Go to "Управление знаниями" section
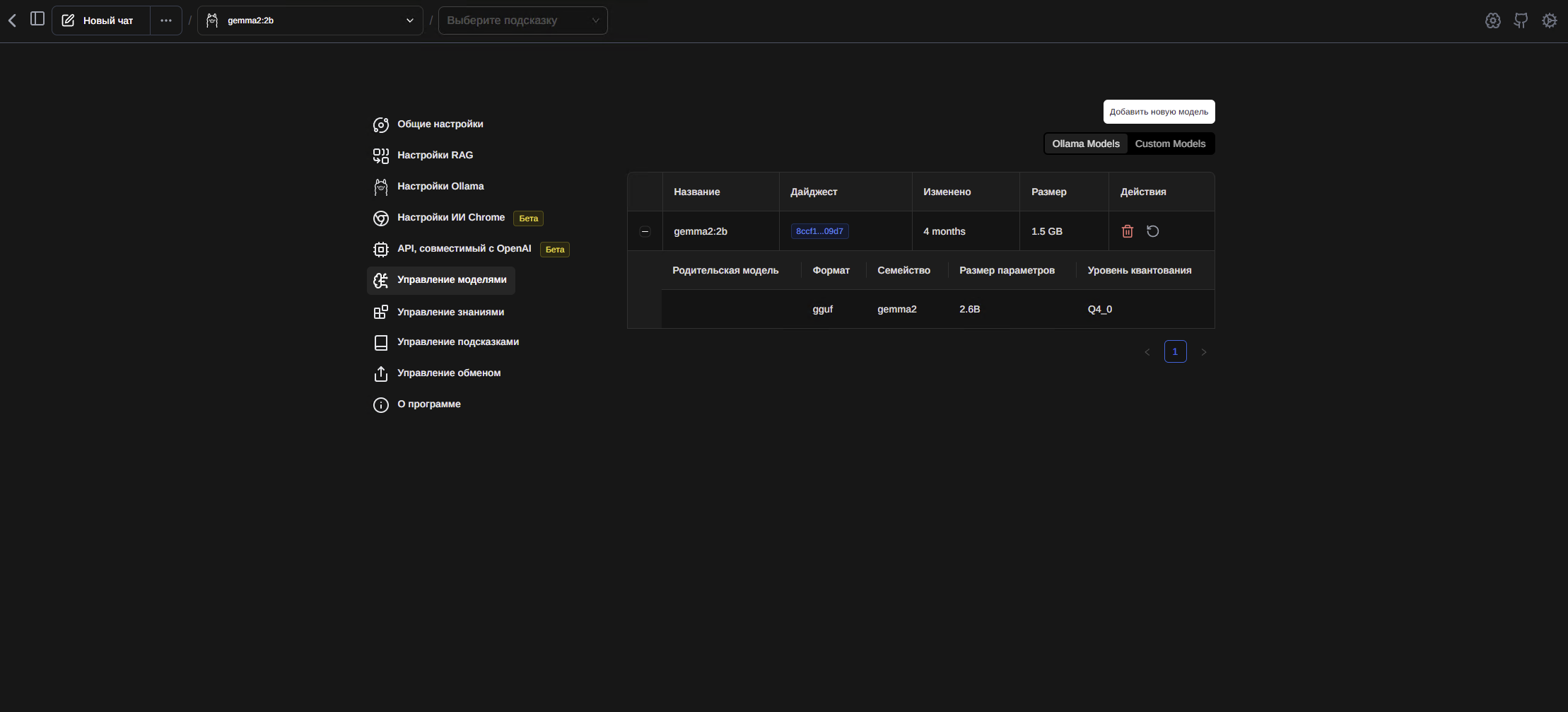Image resolution: width=1568 pixels, height=712 pixels. point(450,312)
